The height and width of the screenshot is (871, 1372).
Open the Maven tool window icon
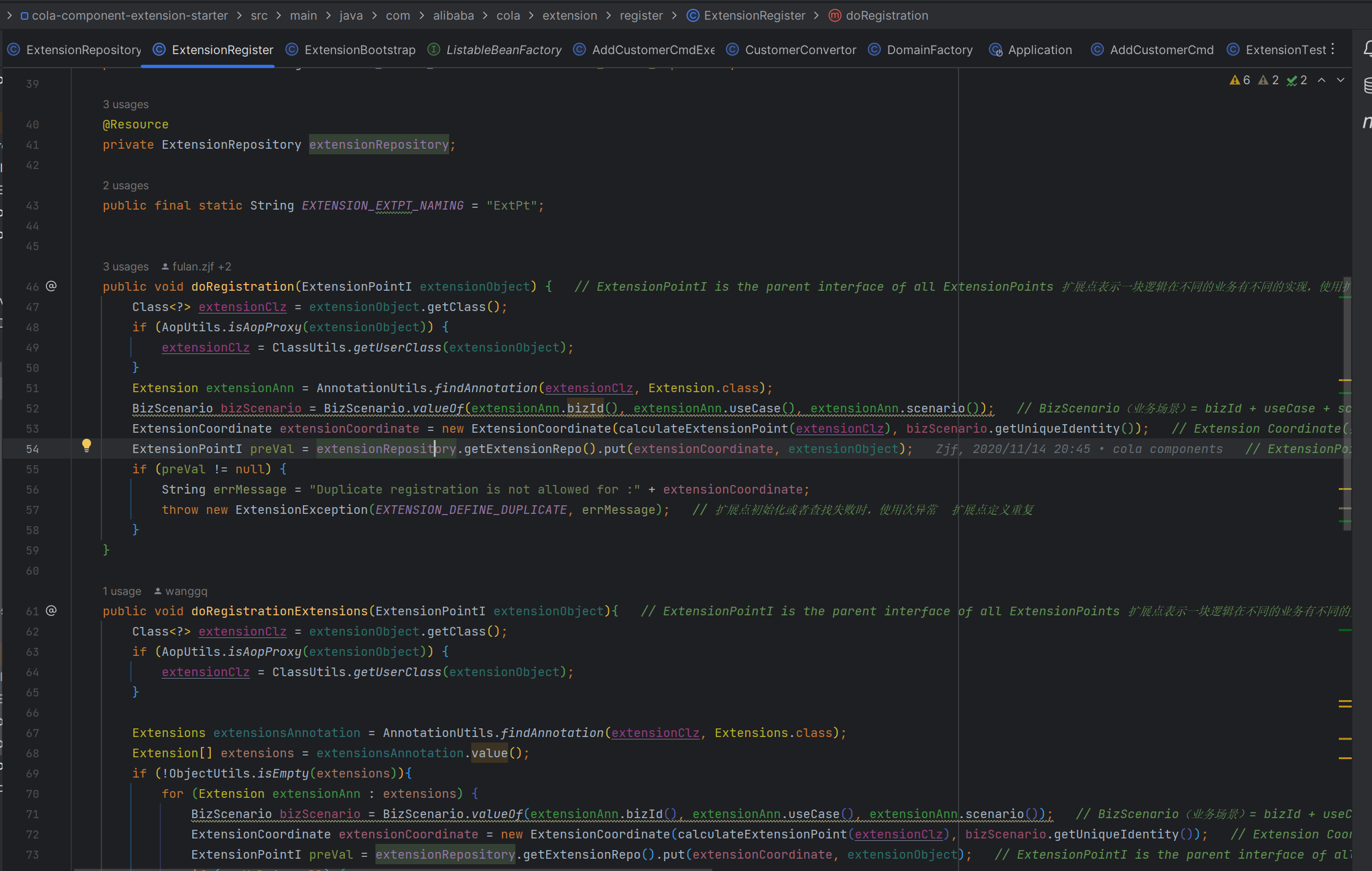click(1367, 122)
